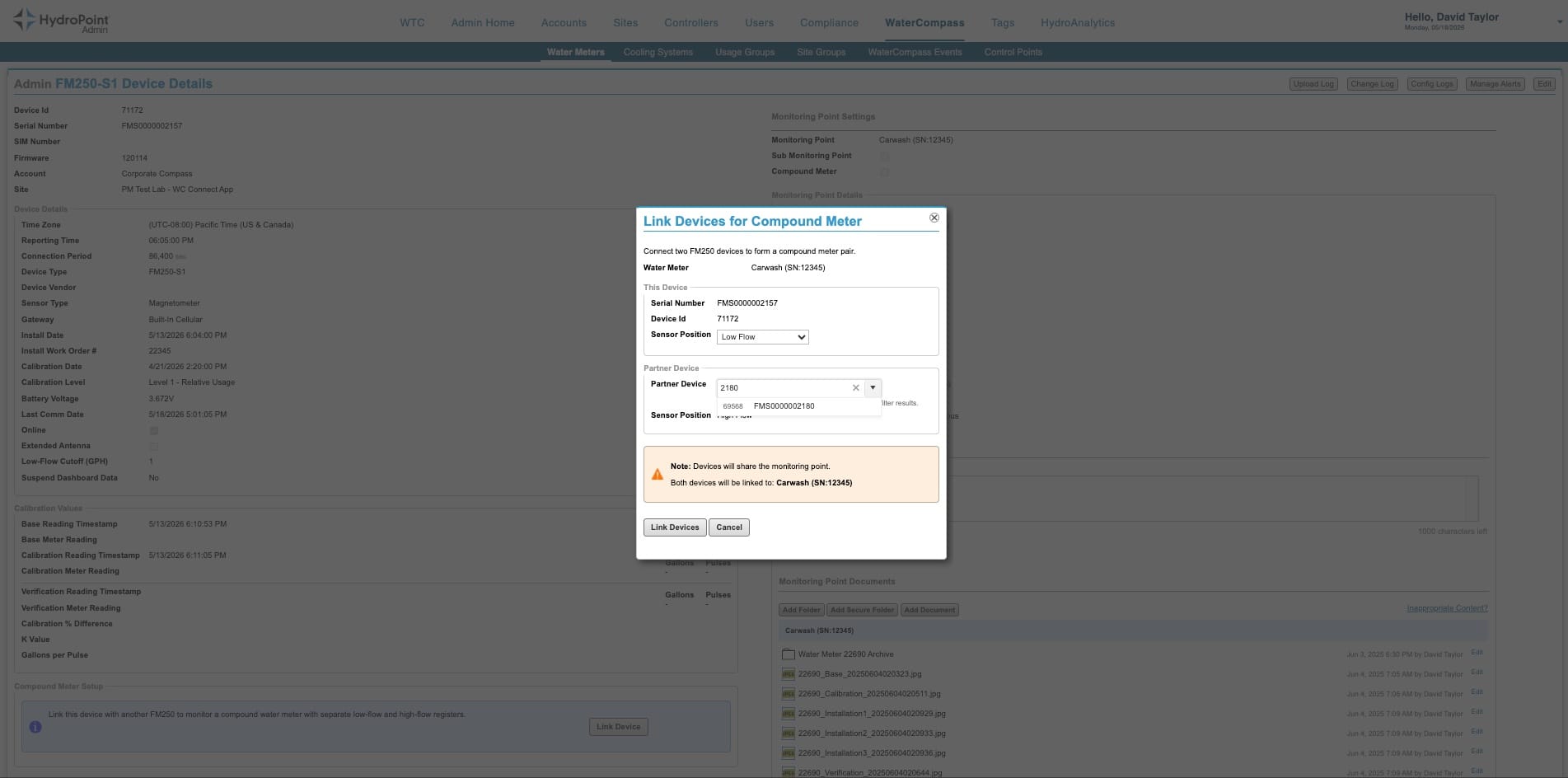The height and width of the screenshot is (778, 1568).
Task: Click the JPEG icon for 22690_Installation1 file
Action: coord(788,714)
